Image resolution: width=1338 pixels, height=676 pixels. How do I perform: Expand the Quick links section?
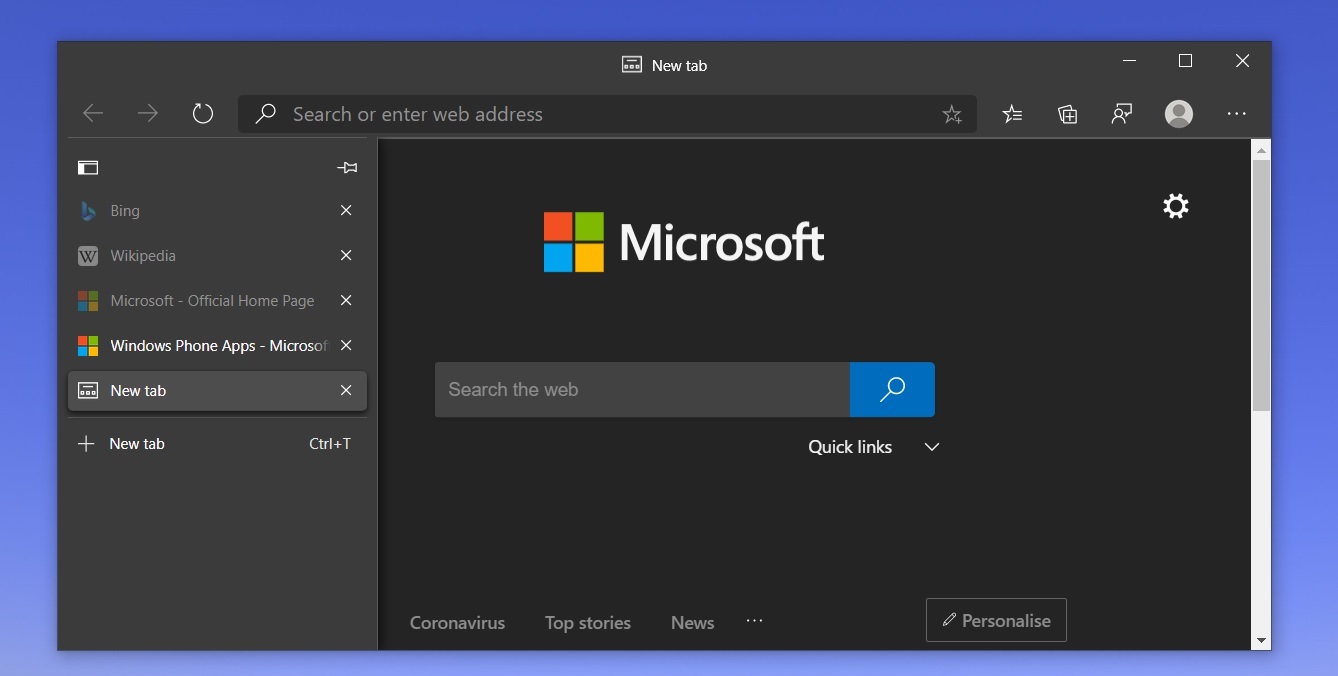(931, 447)
